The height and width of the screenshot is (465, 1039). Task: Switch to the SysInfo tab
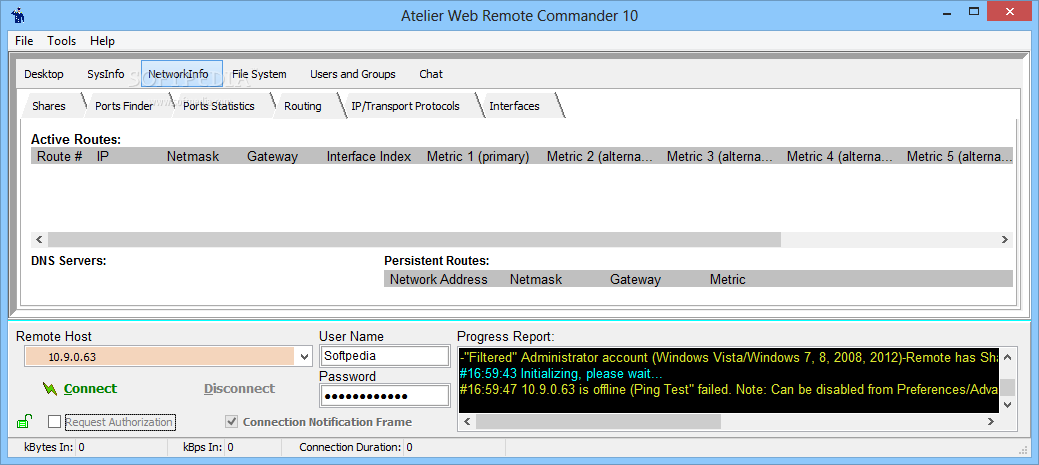(x=105, y=74)
